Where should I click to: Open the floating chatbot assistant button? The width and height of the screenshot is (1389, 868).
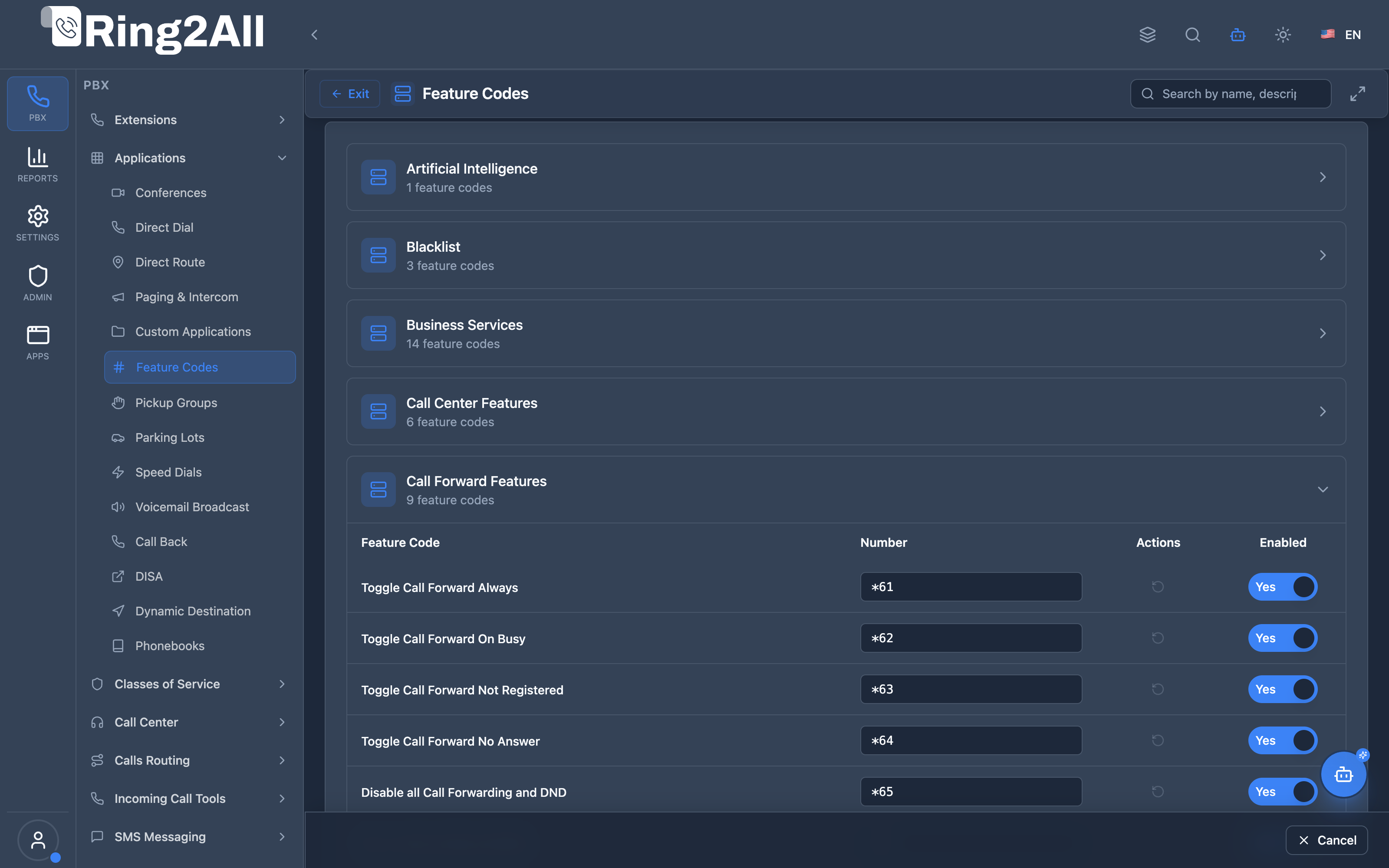pyautogui.click(x=1344, y=774)
